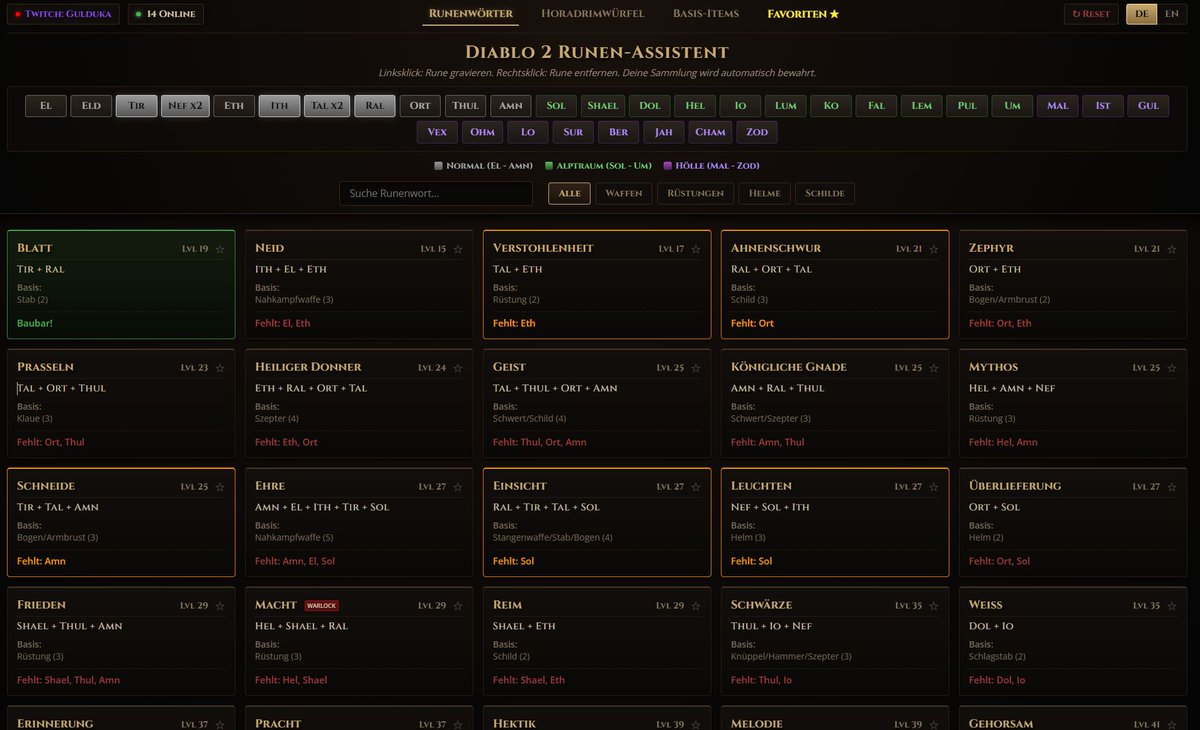The height and width of the screenshot is (730, 1200).
Task: Toggle the Ith rune
Action: [x=279, y=105]
